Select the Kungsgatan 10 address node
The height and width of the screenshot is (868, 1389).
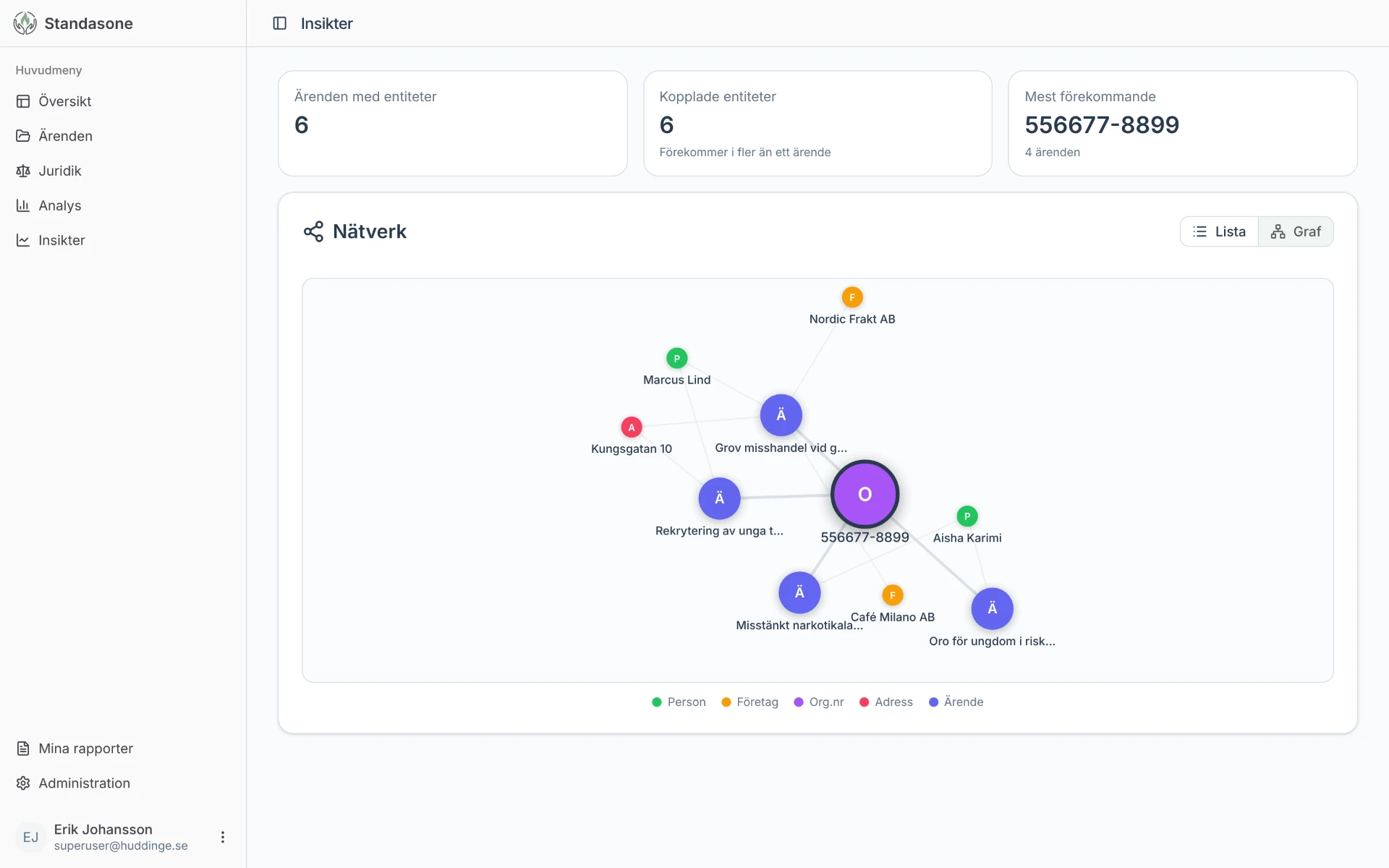coord(632,427)
